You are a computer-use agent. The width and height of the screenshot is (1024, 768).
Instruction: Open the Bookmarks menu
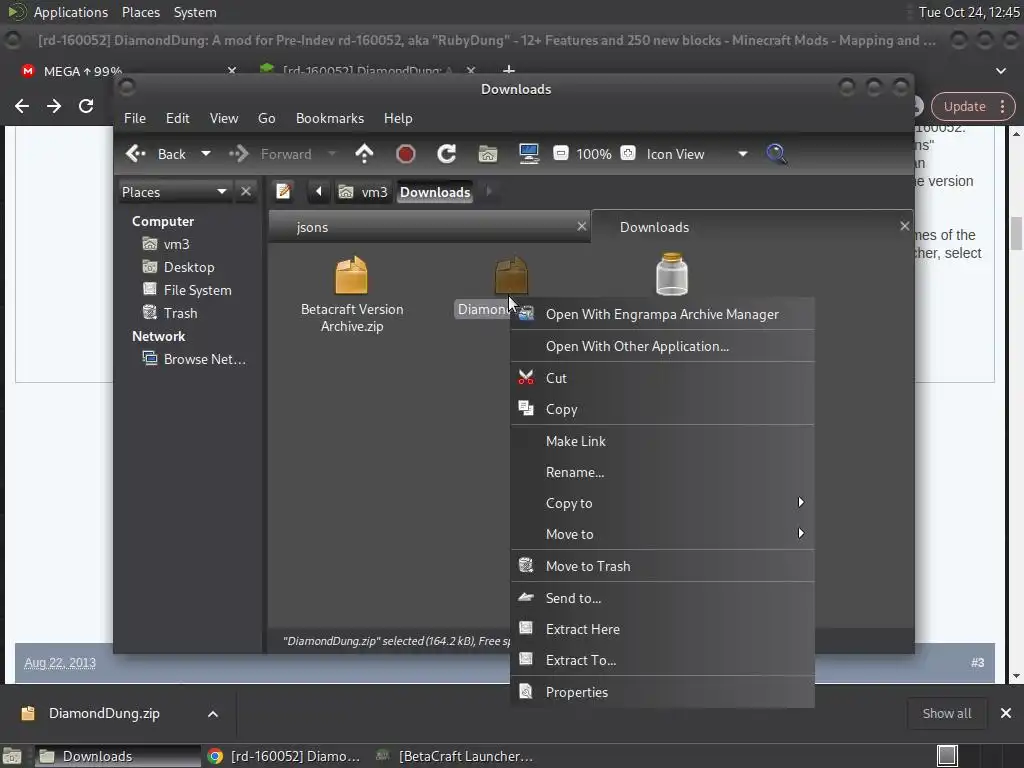tap(330, 118)
